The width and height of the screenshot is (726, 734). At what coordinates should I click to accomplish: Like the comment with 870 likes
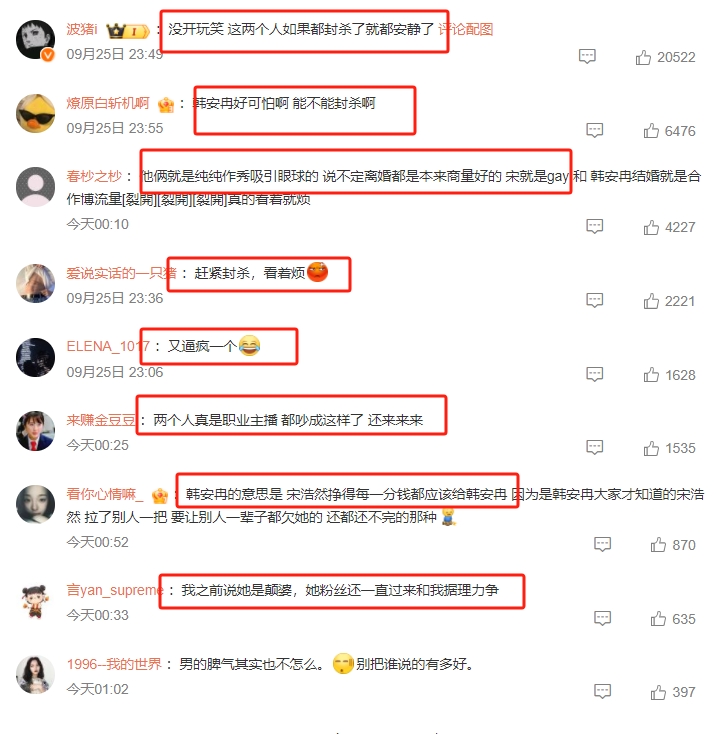(x=658, y=545)
